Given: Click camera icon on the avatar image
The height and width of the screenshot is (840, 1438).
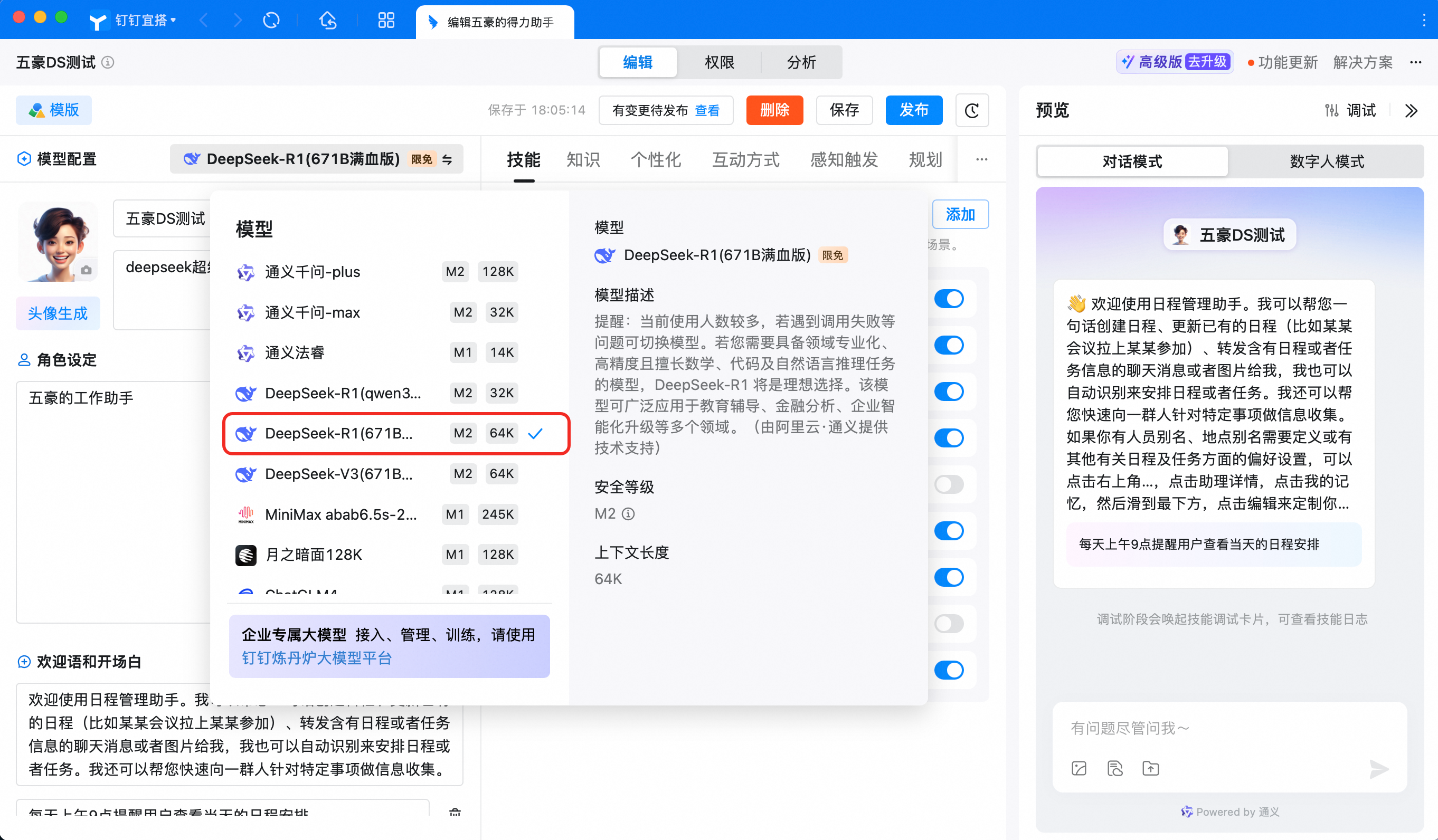Looking at the screenshot, I should point(86,270).
